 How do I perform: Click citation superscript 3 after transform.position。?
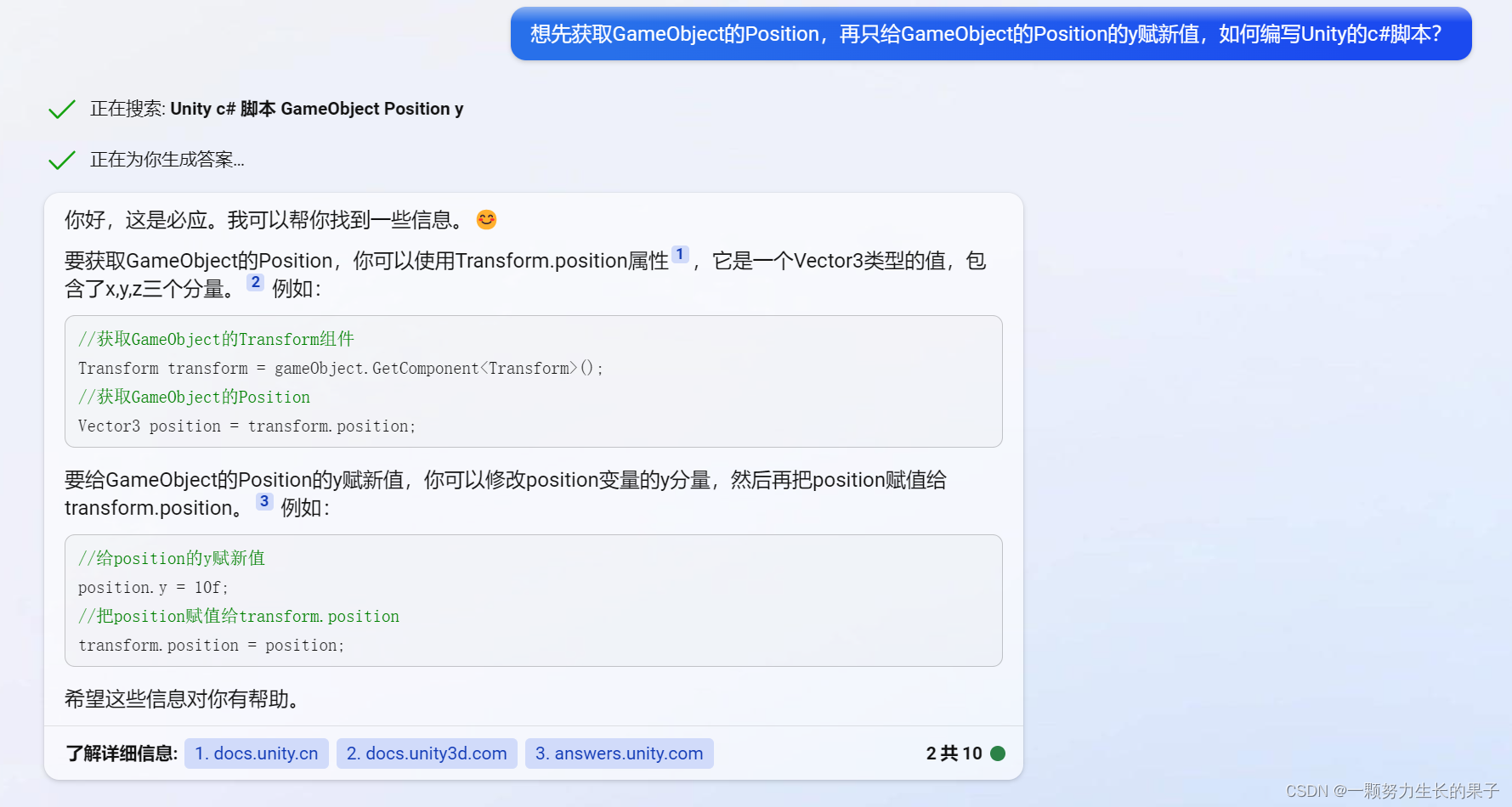pyautogui.click(x=264, y=501)
